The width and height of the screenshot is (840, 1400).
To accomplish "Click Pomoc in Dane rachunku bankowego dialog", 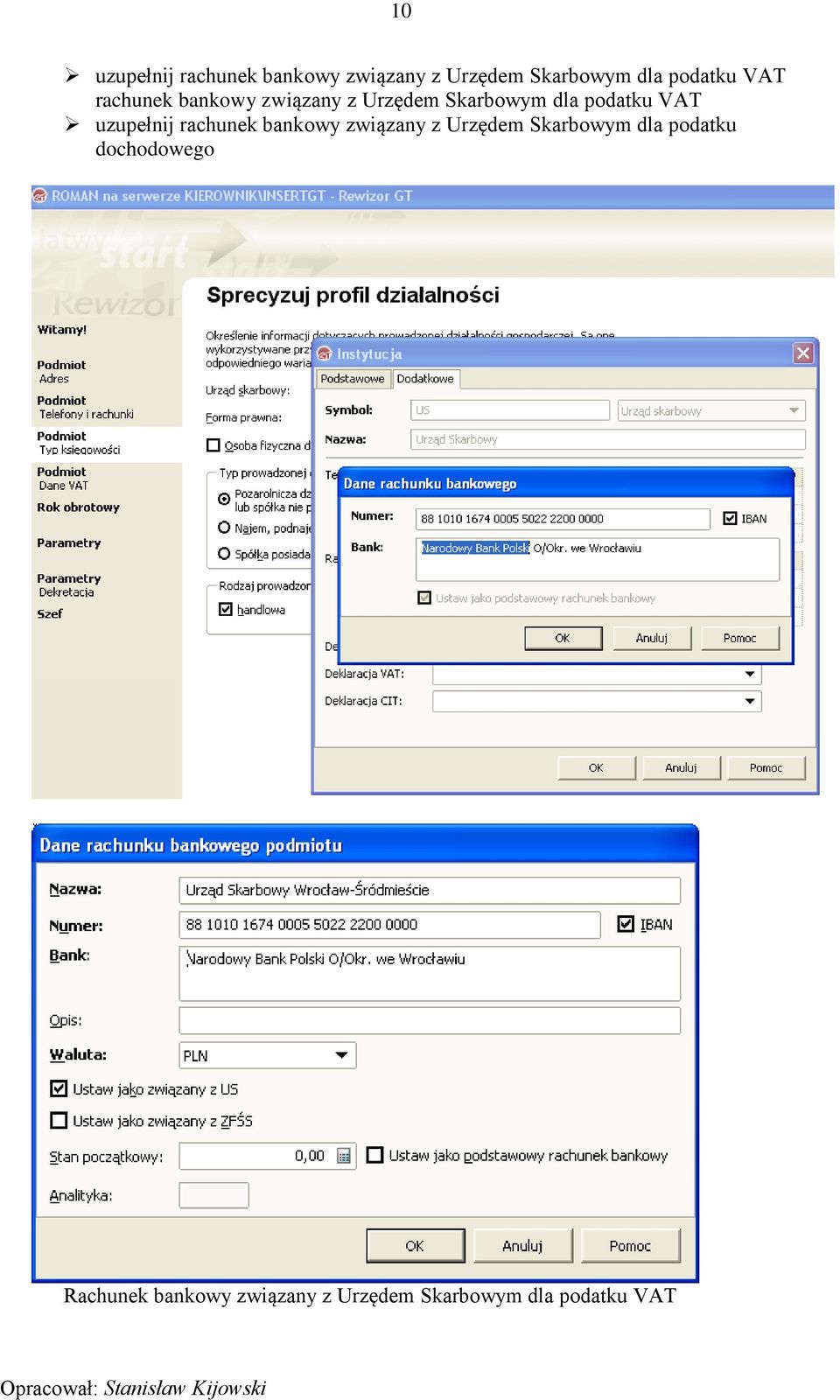I will (x=740, y=639).
